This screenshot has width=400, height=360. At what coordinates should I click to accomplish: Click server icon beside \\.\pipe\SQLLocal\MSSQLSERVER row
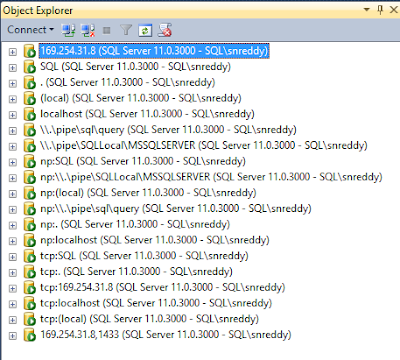(29, 146)
